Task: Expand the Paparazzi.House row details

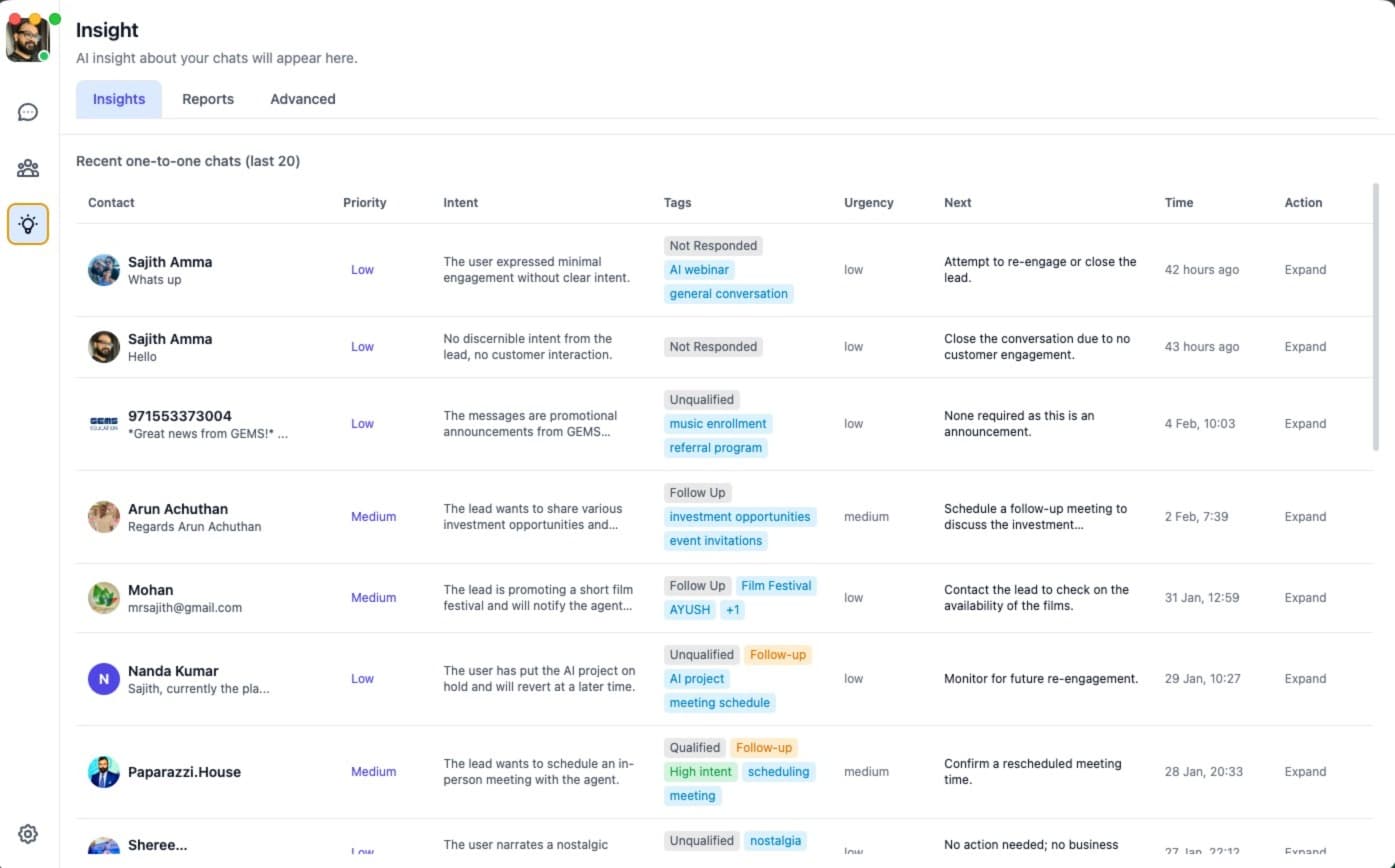Action: [x=1304, y=771]
